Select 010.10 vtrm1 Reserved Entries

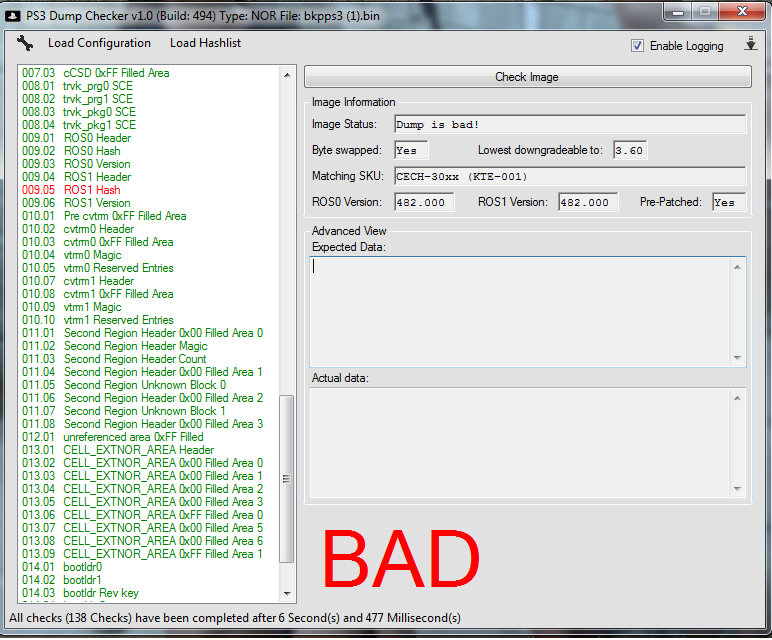tap(97, 320)
